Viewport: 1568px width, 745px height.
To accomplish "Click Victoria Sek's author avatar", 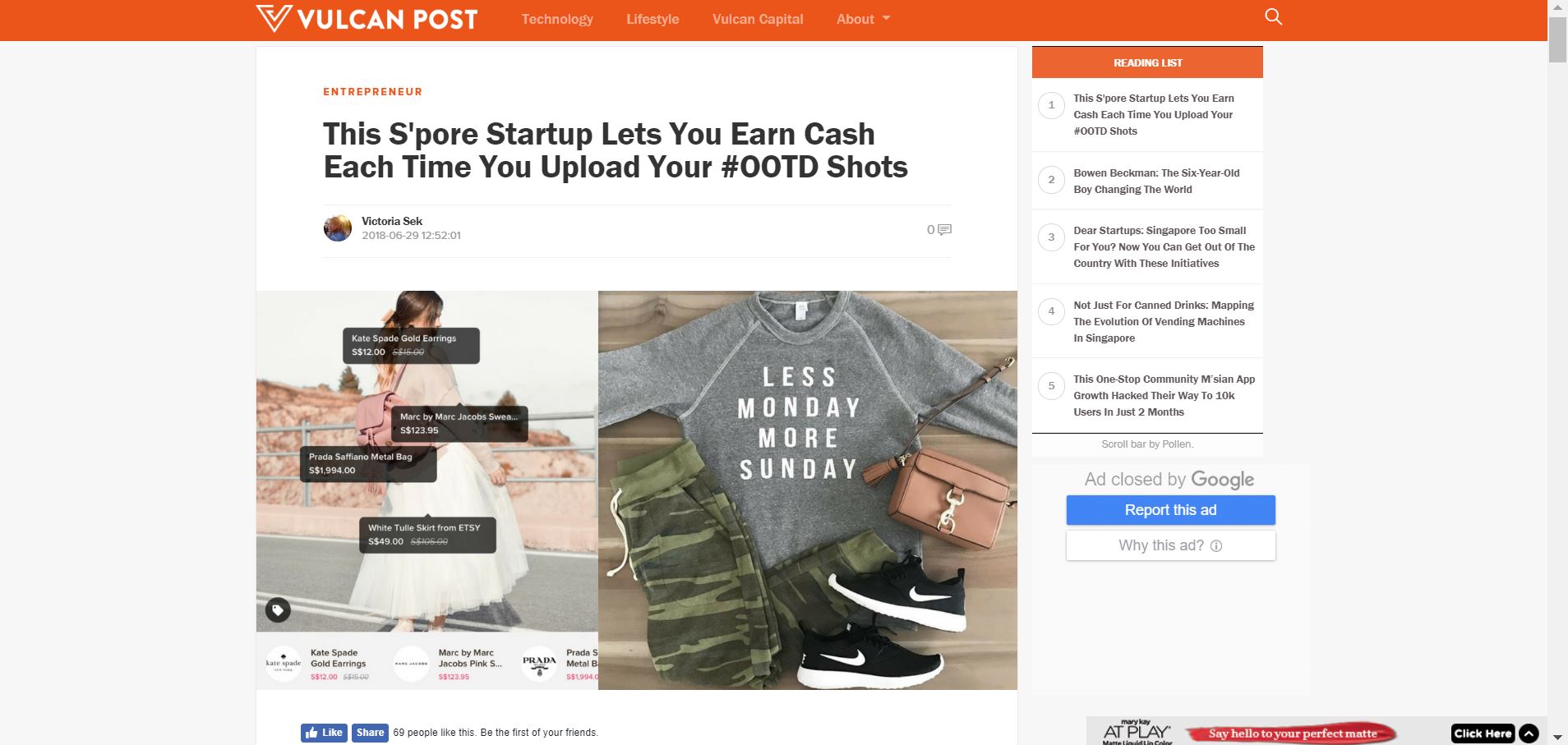I will 338,228.
